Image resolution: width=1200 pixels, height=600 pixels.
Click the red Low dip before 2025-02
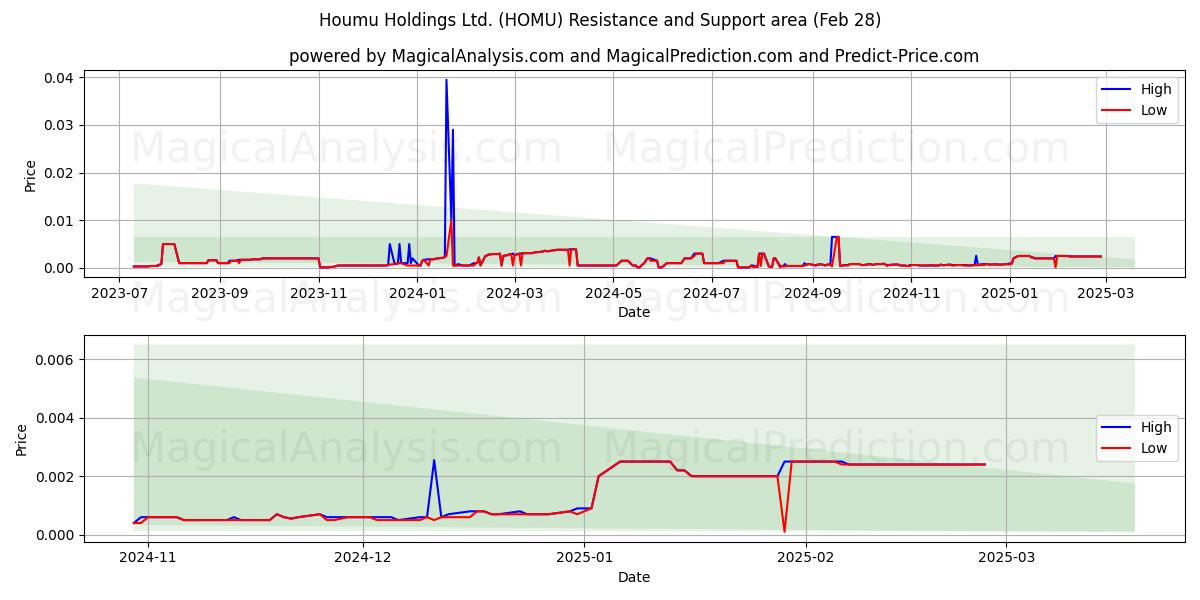coord(784,530)
